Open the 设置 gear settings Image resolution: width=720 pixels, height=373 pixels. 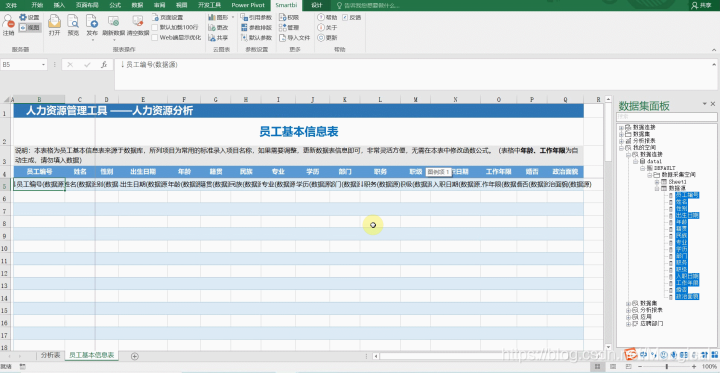tap(29, 17)
